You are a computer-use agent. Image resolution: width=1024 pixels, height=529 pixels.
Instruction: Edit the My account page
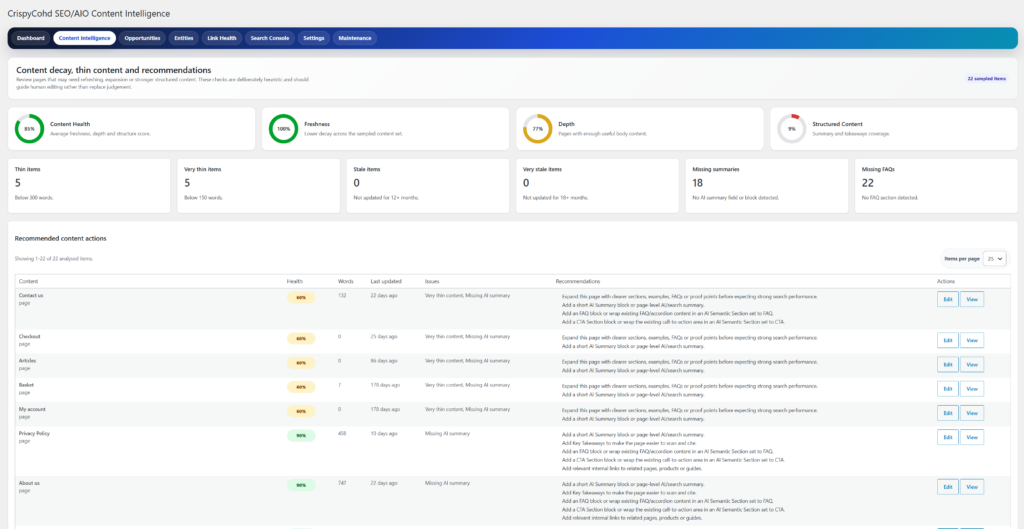(948, 413)
